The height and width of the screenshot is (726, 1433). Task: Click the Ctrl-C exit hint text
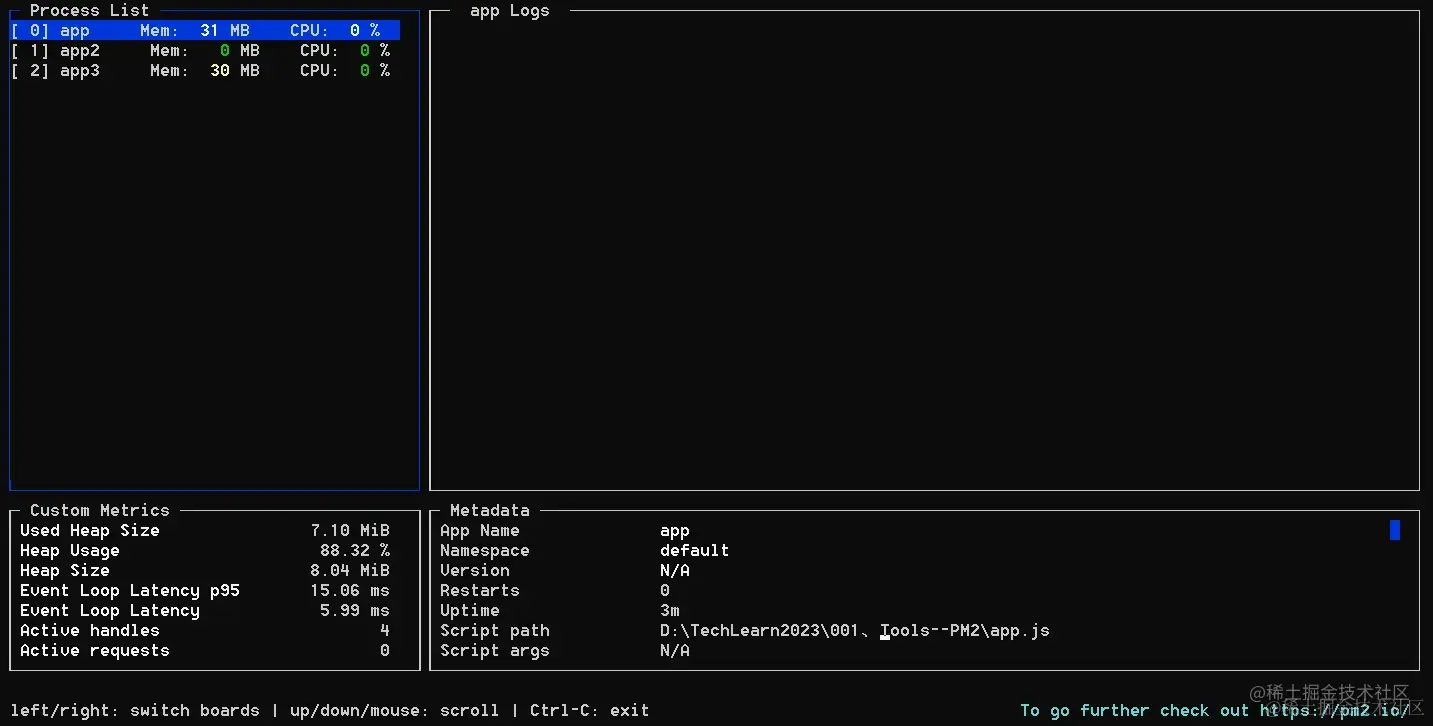[589, 710]
